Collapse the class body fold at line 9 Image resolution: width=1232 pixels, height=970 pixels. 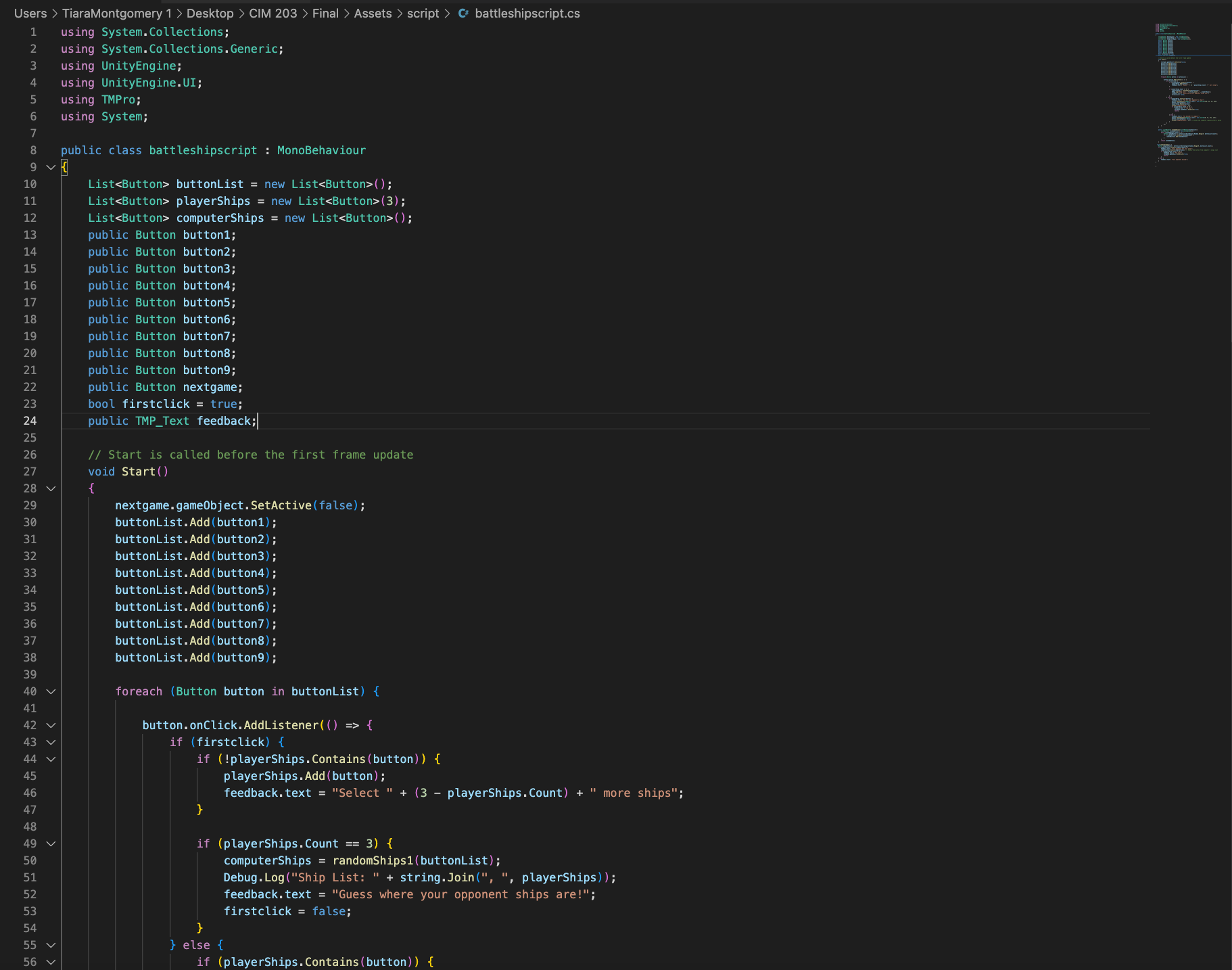point(51,167)
